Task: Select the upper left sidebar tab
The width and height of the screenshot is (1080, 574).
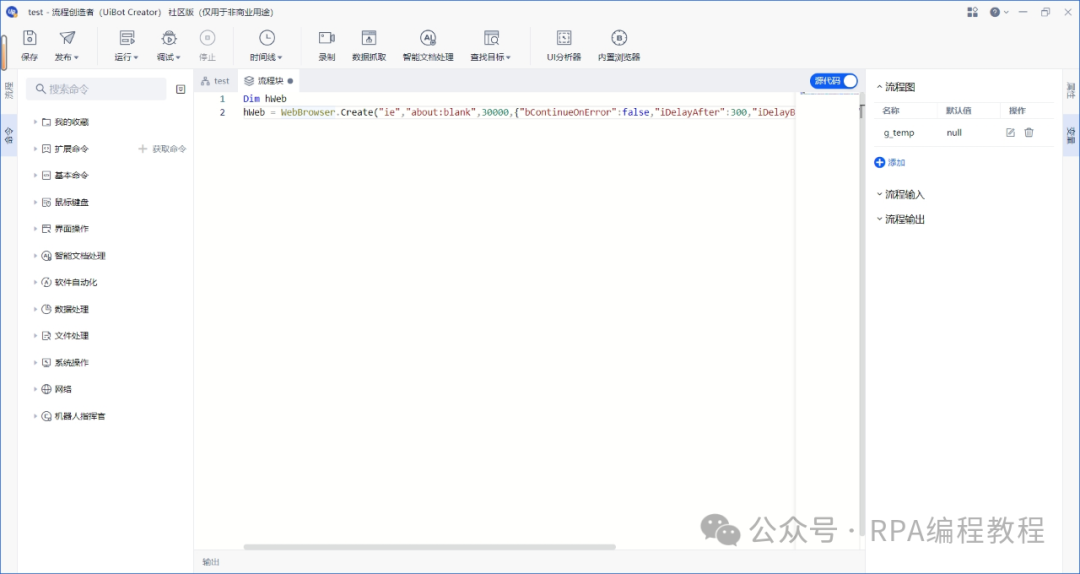Action: 8,90
